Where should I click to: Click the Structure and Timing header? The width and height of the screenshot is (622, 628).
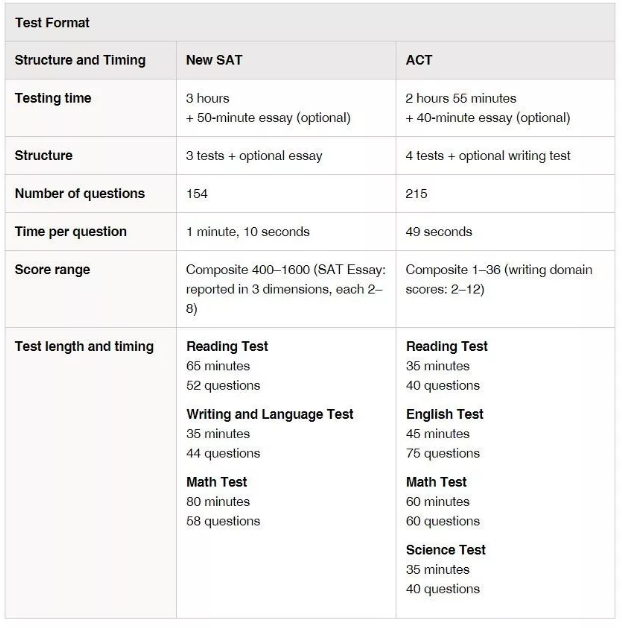point(80,60)
